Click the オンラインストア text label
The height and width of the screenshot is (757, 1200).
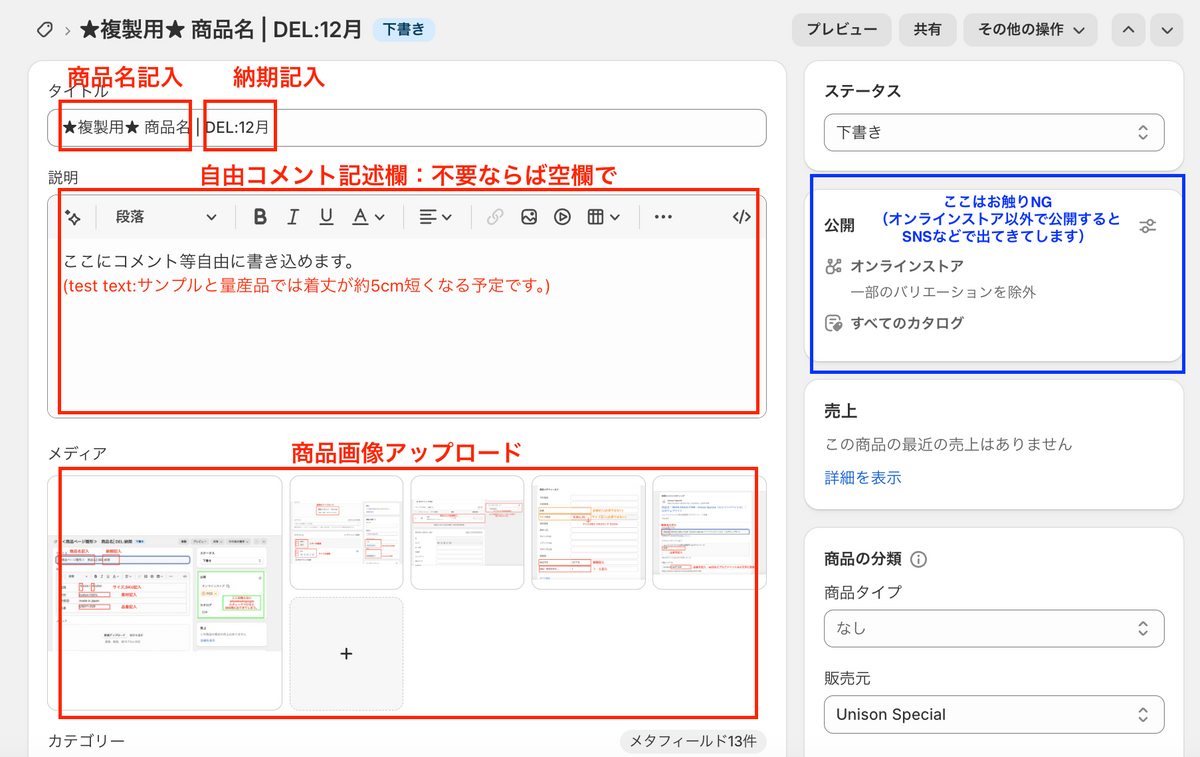click(x=907, y=266)
